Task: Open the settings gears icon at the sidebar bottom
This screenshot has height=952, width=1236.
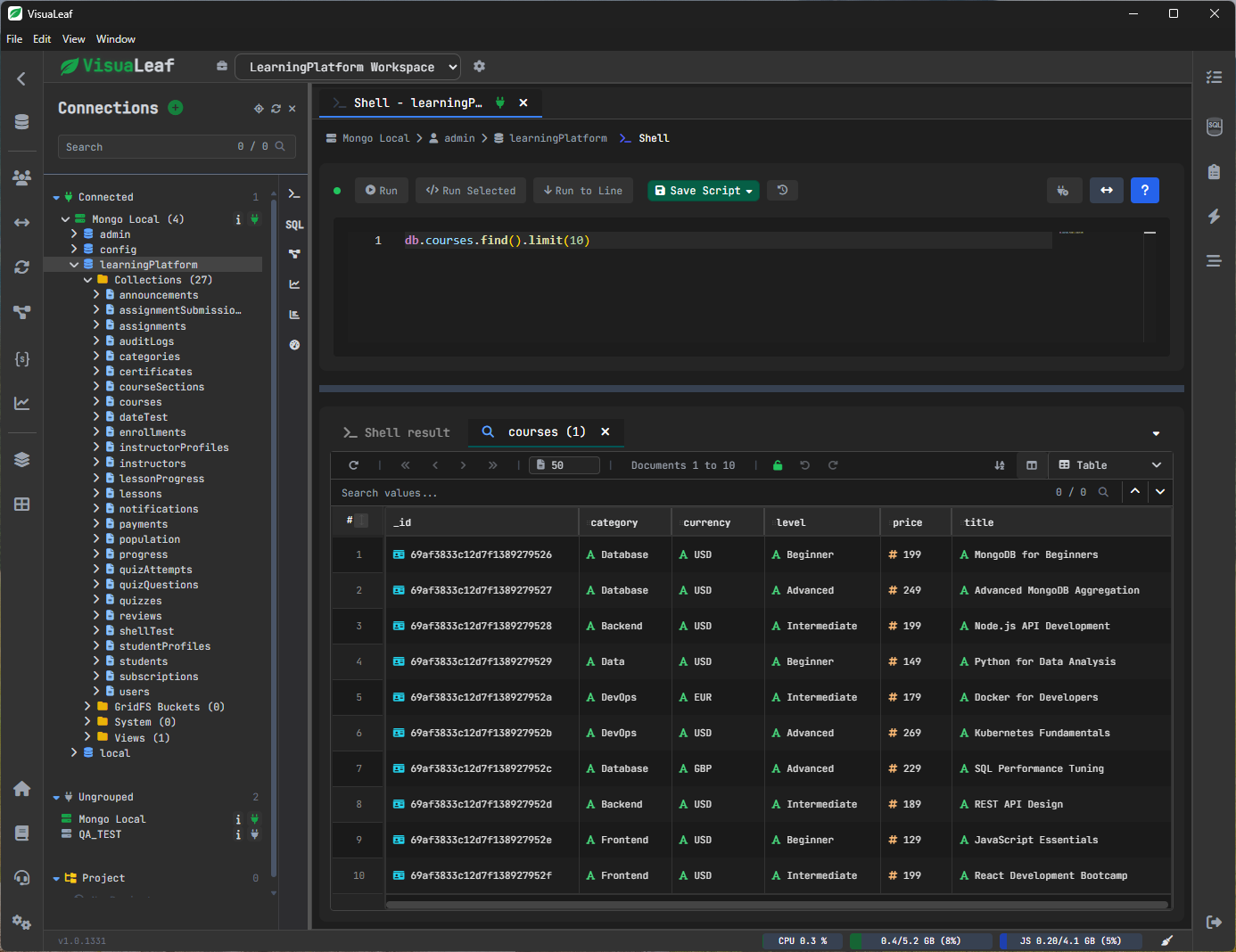Action: 22,923
